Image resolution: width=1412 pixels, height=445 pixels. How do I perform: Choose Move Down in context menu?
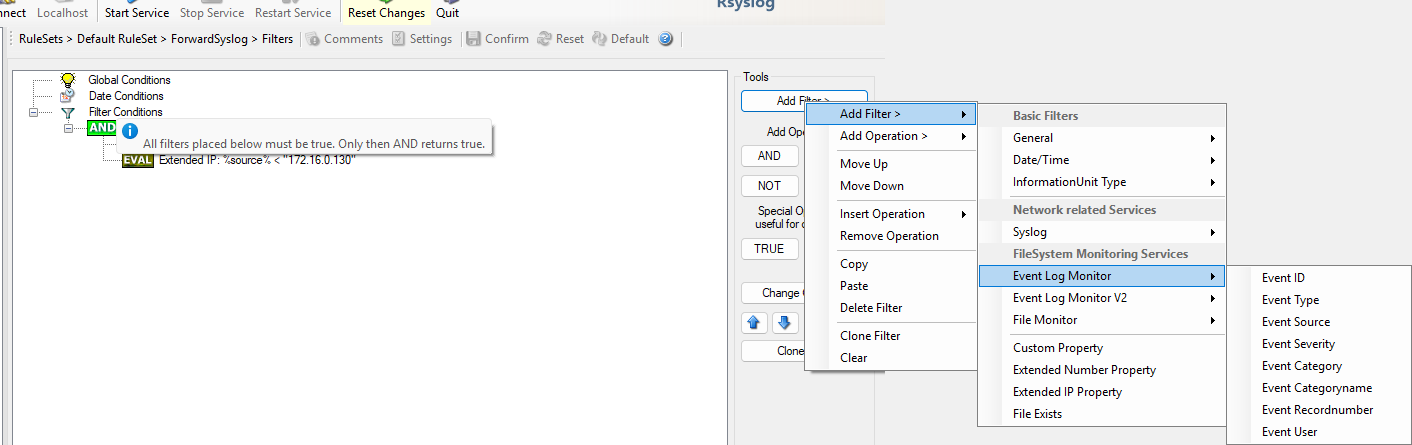pos(890,186)
